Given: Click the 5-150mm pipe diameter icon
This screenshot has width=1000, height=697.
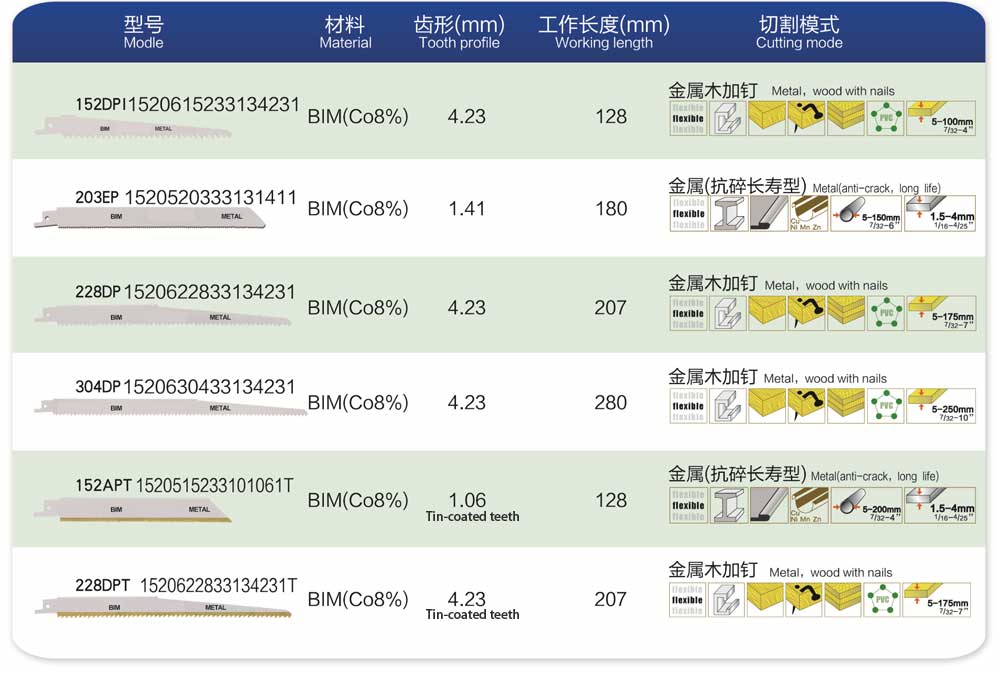Looking at the screenshot, I should 865,213.
